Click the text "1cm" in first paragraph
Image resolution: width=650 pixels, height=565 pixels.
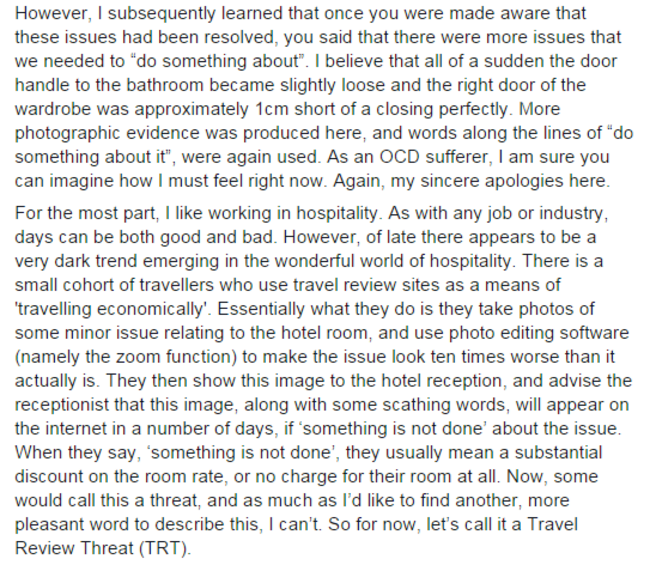(x=271, y=109)
